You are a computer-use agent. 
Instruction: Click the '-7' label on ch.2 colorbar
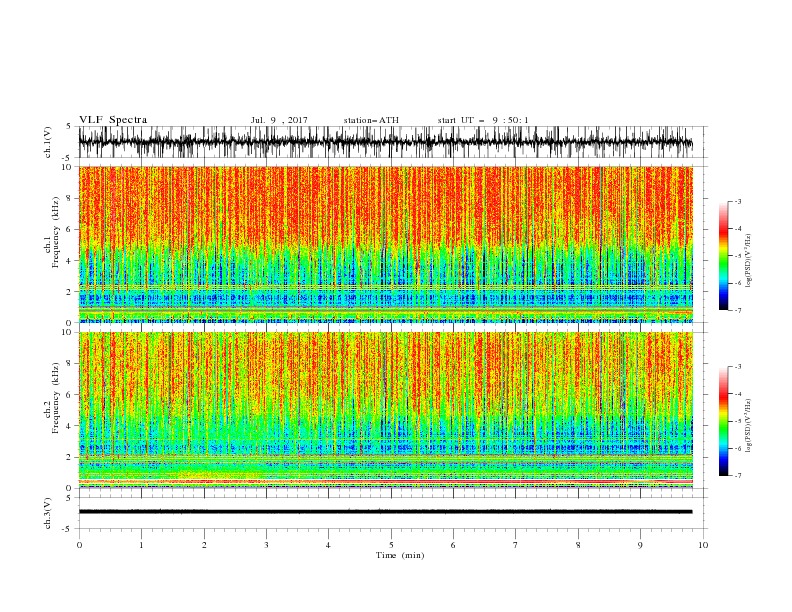[x=738, y=476]
